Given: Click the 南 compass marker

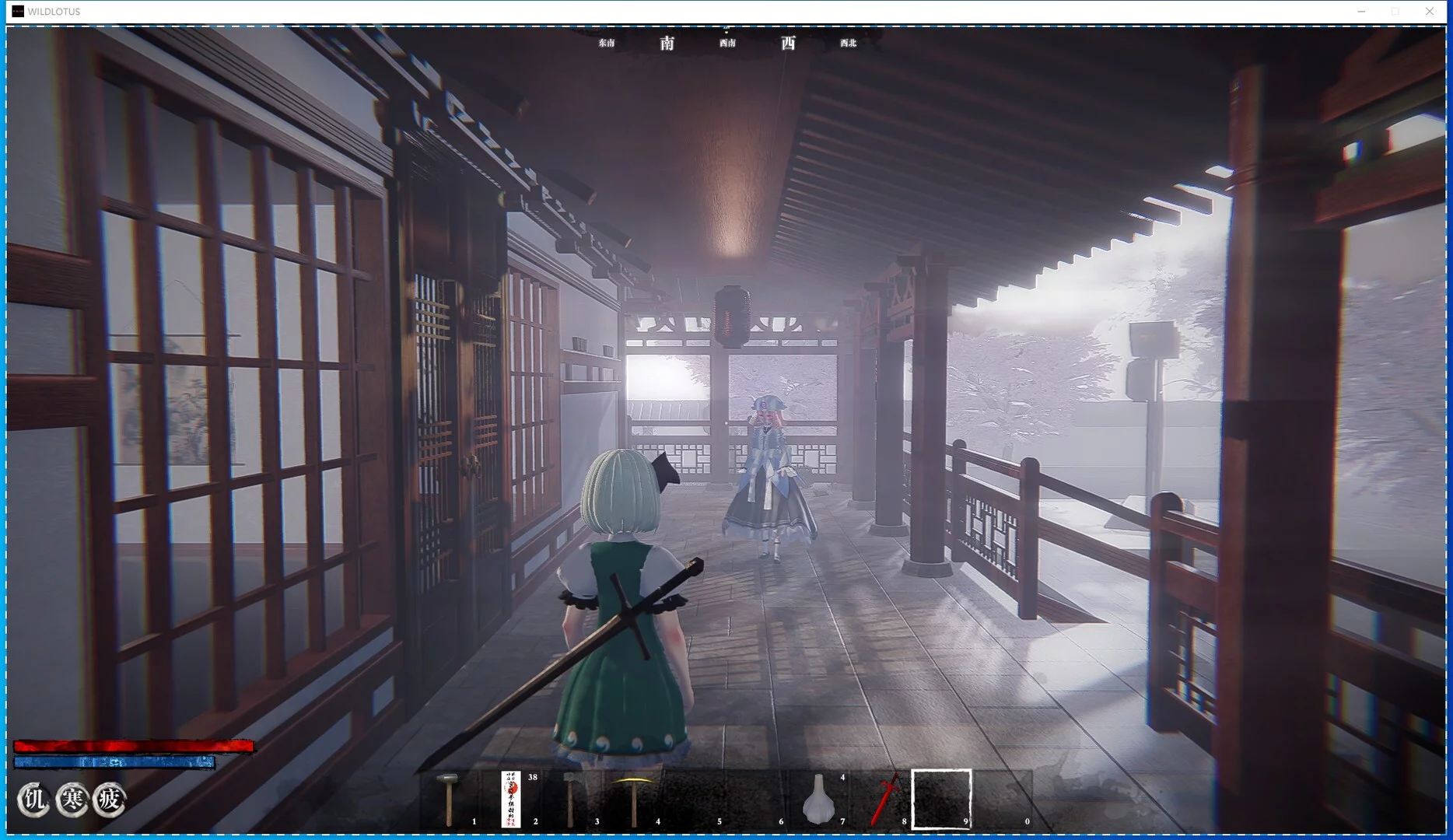Looking at the screenshot, I should pos(667,43).
